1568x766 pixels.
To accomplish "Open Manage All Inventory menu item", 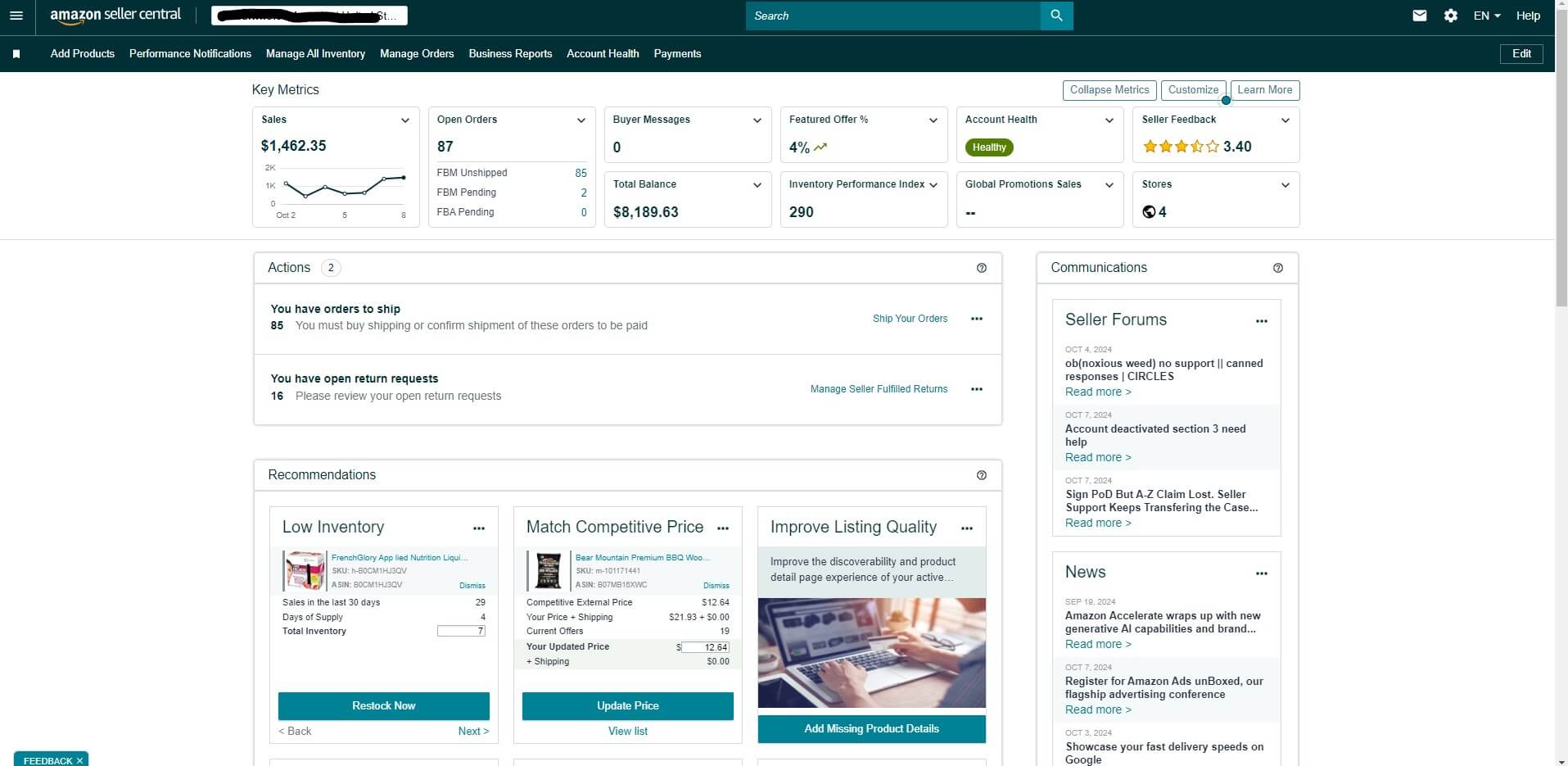I will pos(315,54).
